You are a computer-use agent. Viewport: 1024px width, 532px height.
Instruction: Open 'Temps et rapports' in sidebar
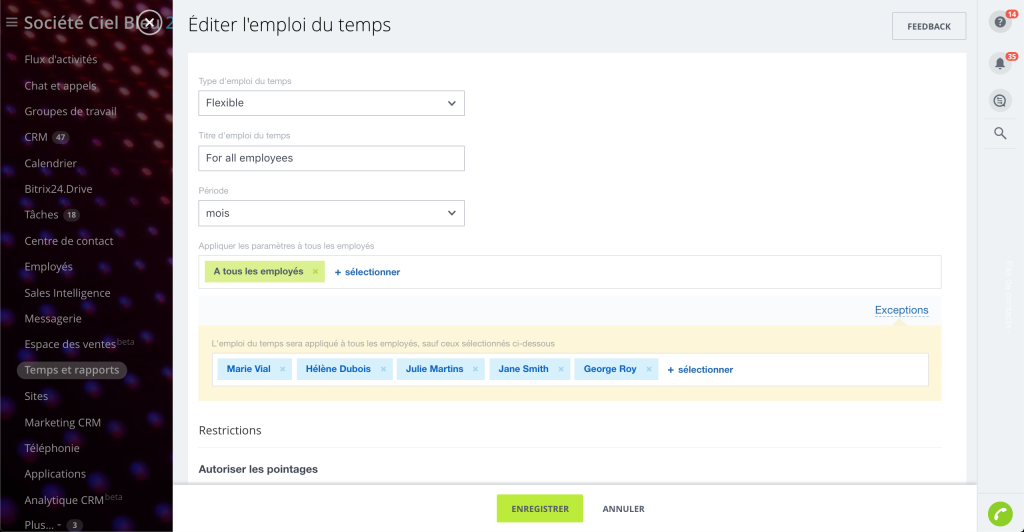click(72, 370)
